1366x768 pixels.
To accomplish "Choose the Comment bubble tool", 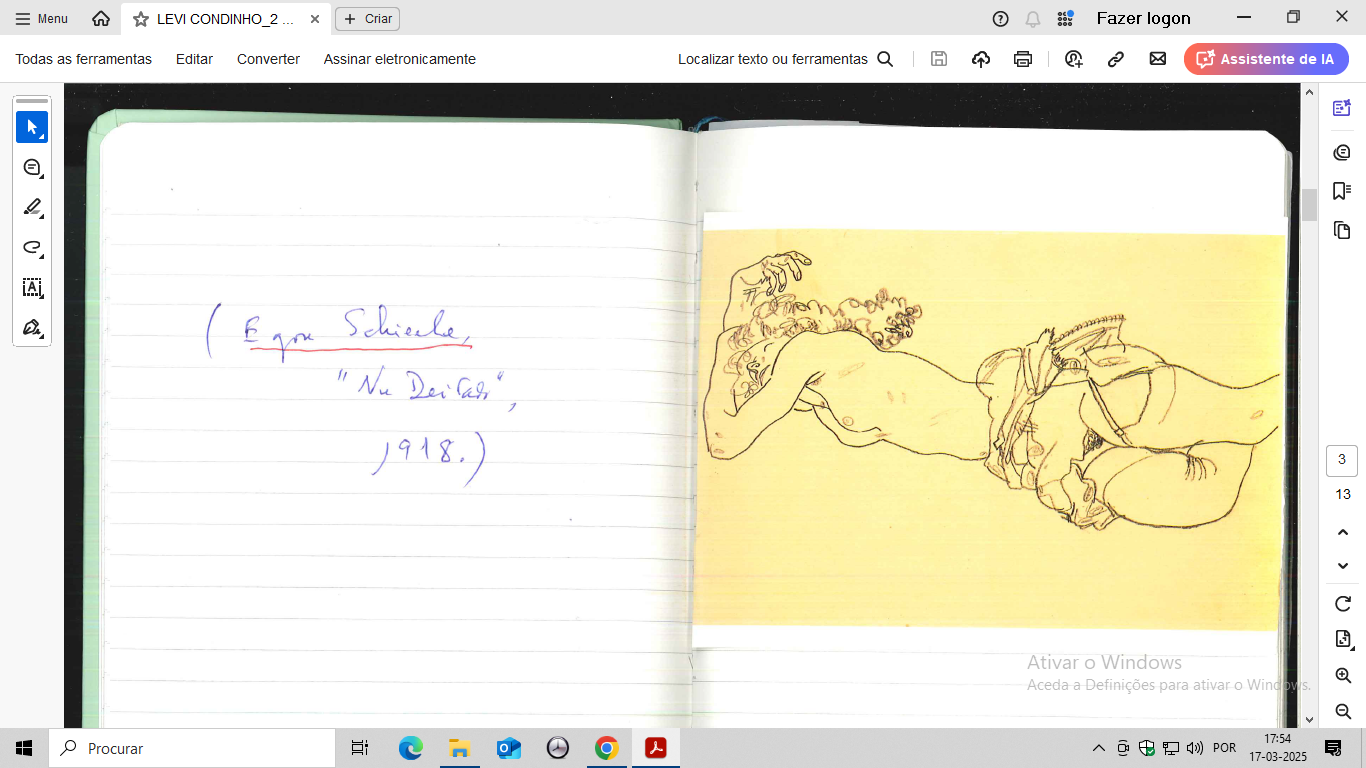I will (x=32, y=167).
